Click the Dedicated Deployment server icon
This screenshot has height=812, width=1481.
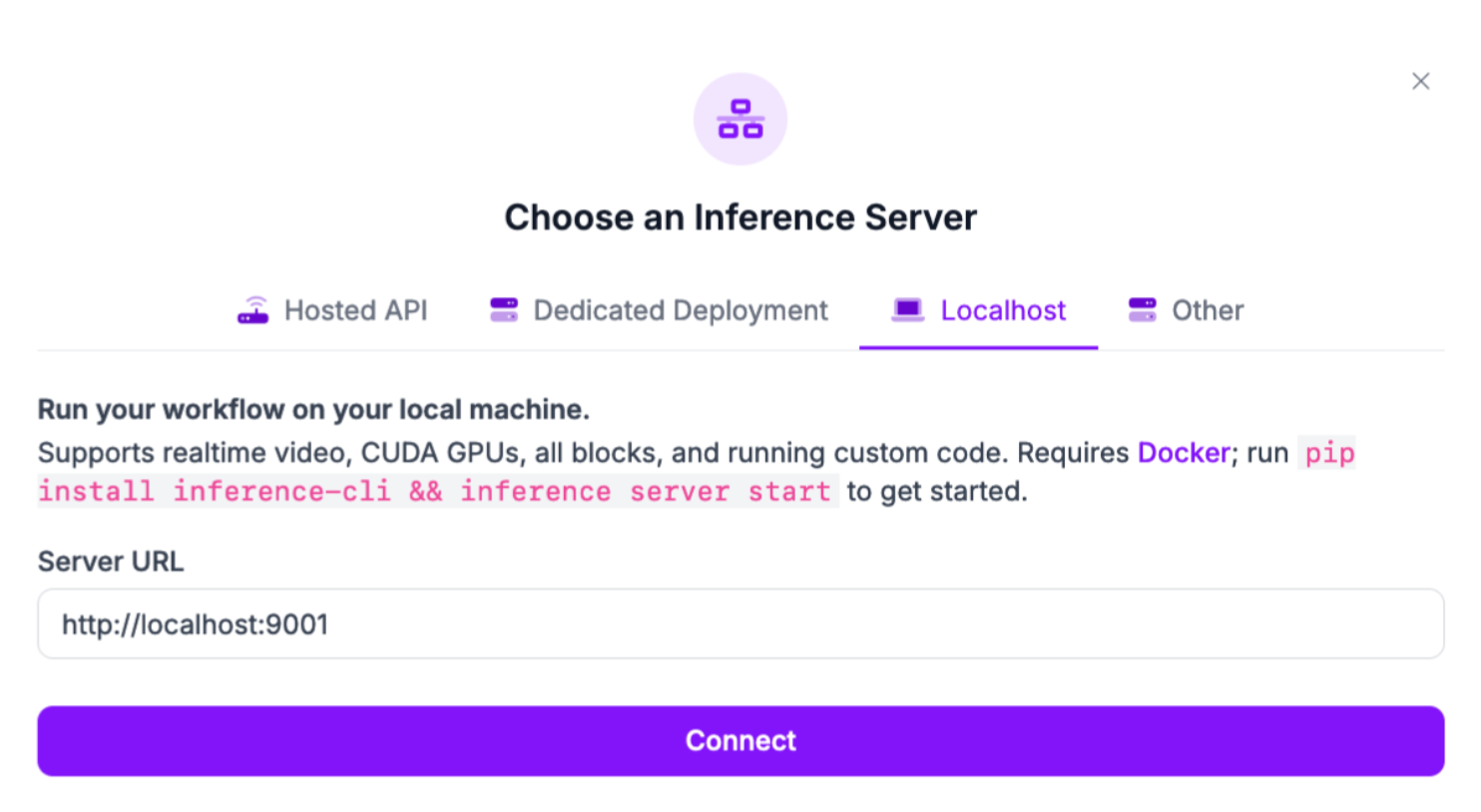pyautogui.click(x=503, y=310)
